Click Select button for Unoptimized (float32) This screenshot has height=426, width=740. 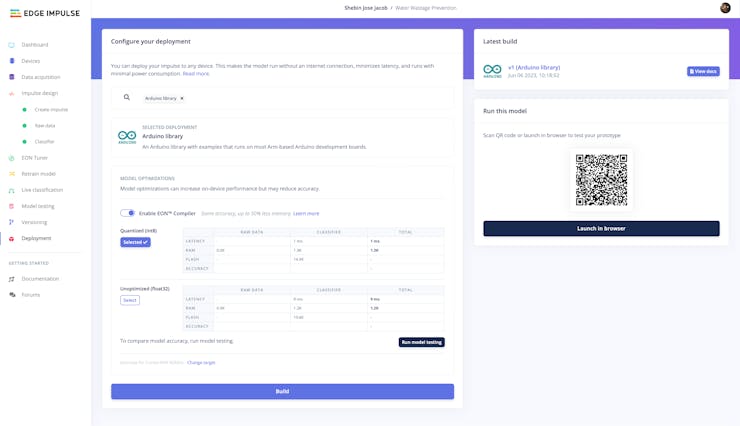(x=130, y=300)
